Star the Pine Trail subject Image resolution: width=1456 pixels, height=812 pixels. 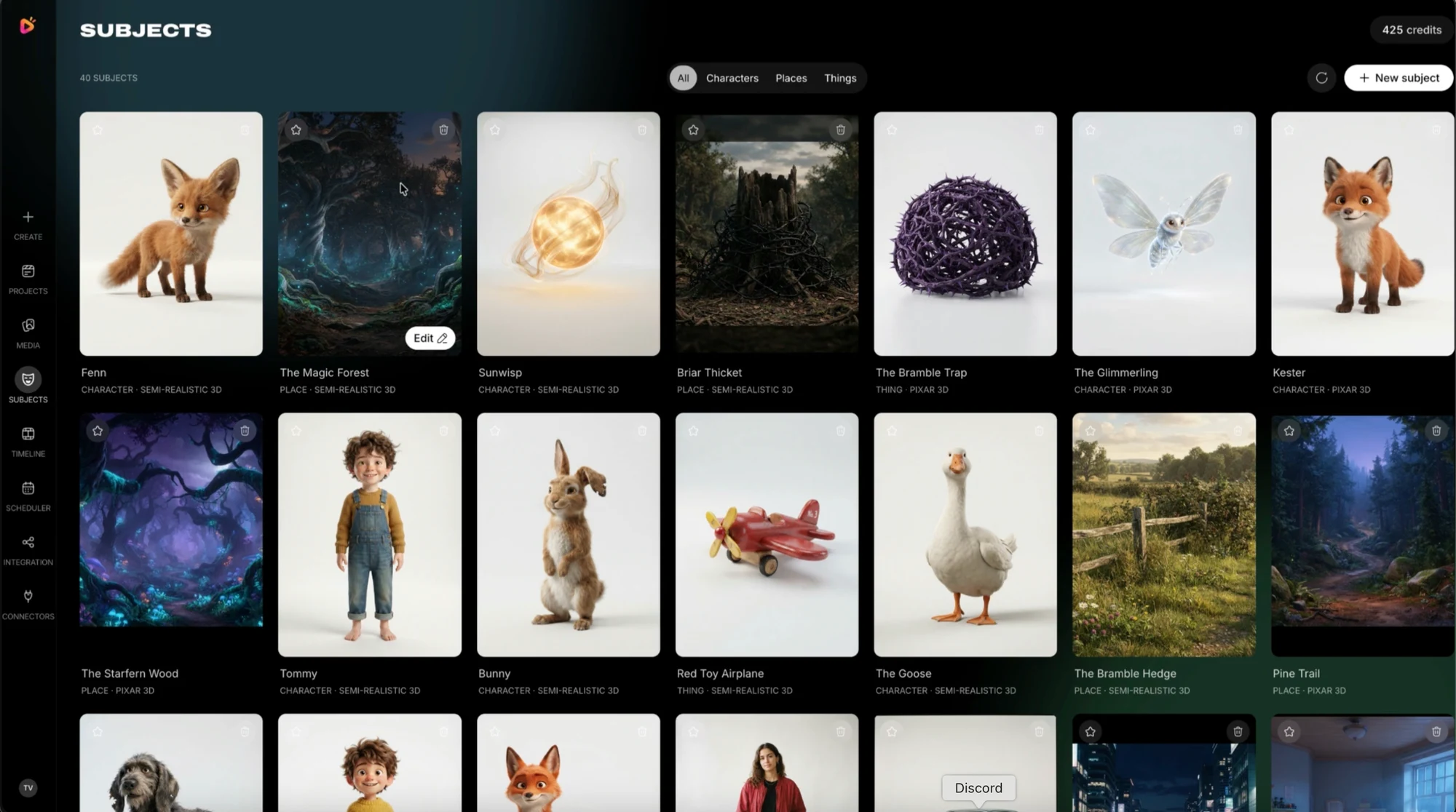click(1289, 431)
